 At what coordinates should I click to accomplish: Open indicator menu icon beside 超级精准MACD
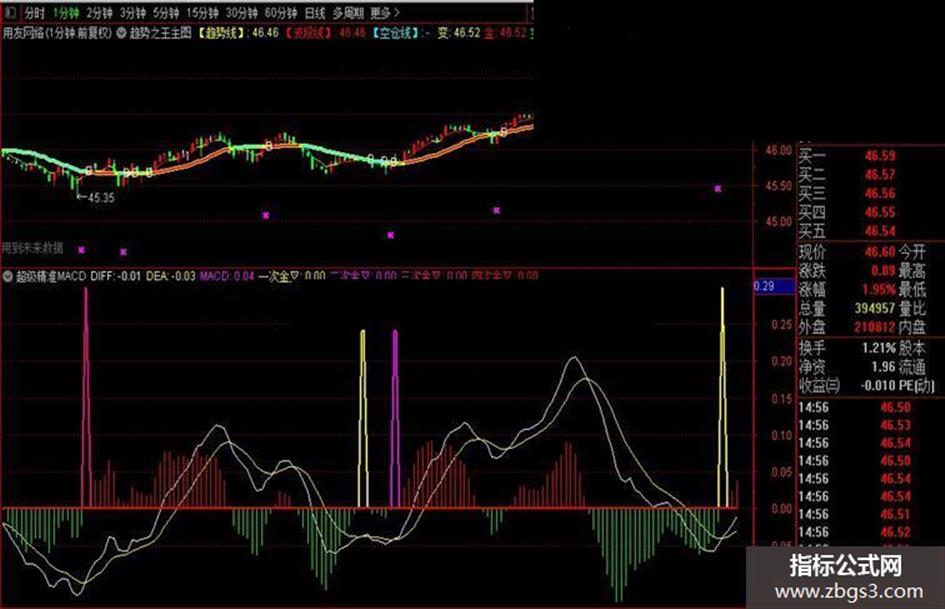click(x=8, y=277)
